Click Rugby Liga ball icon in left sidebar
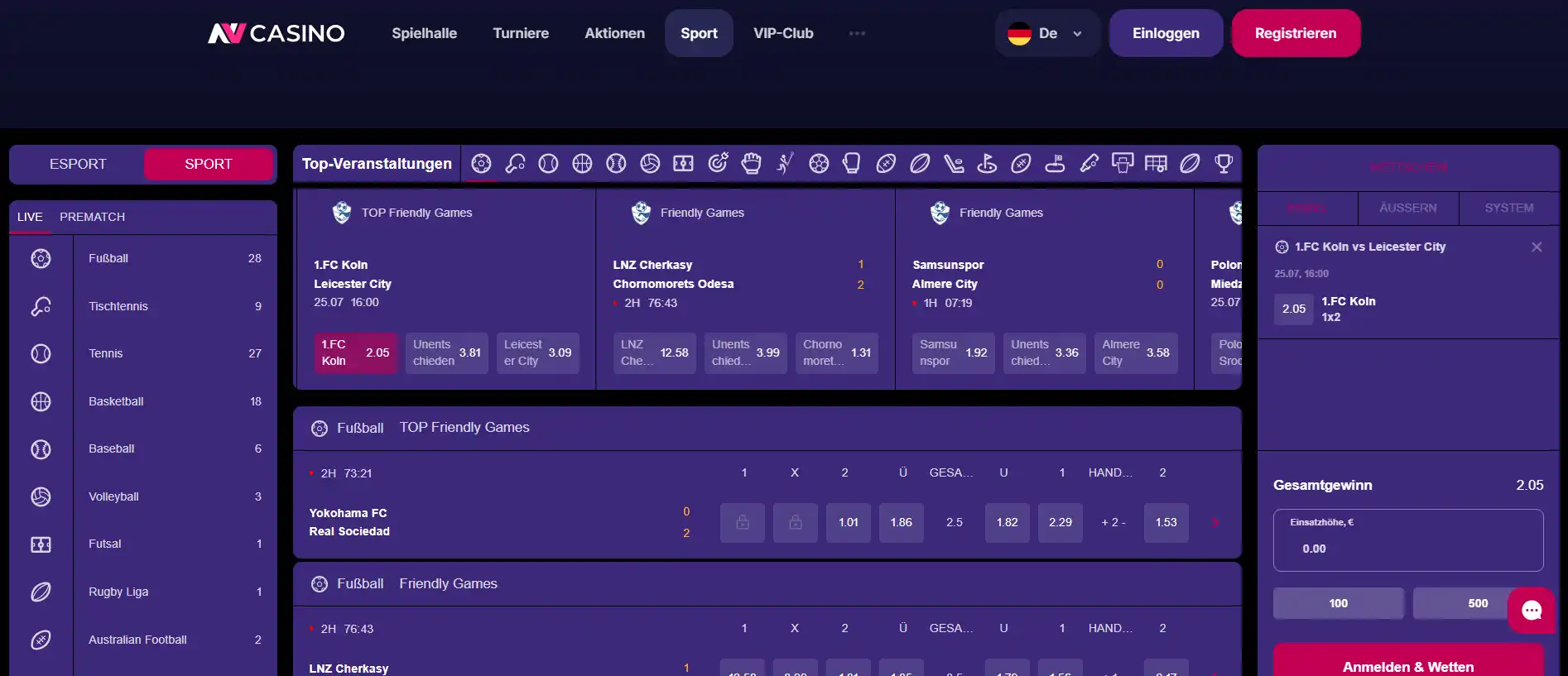Image resolution: width=1568 pixels, height=676 pixels. click(41, 592)
